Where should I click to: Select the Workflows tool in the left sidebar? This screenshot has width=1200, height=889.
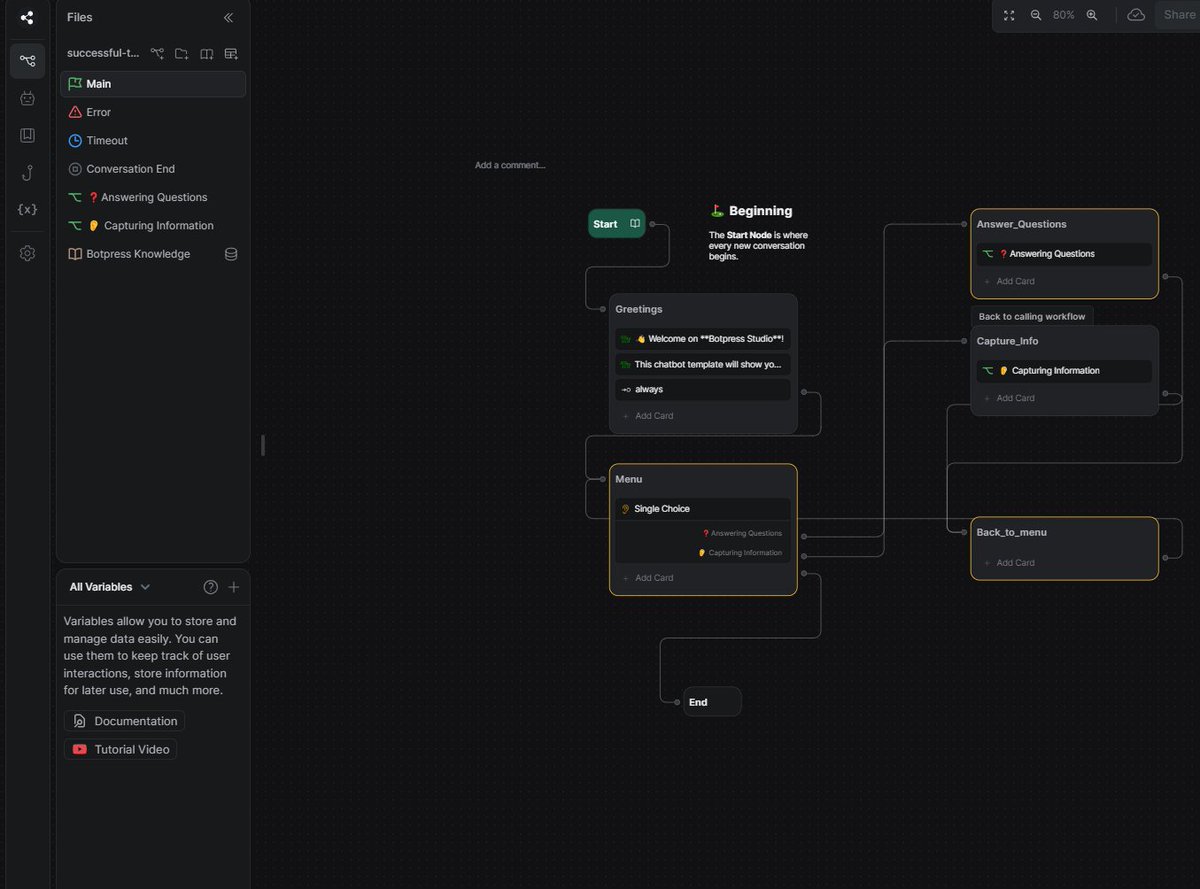[27, 61]
